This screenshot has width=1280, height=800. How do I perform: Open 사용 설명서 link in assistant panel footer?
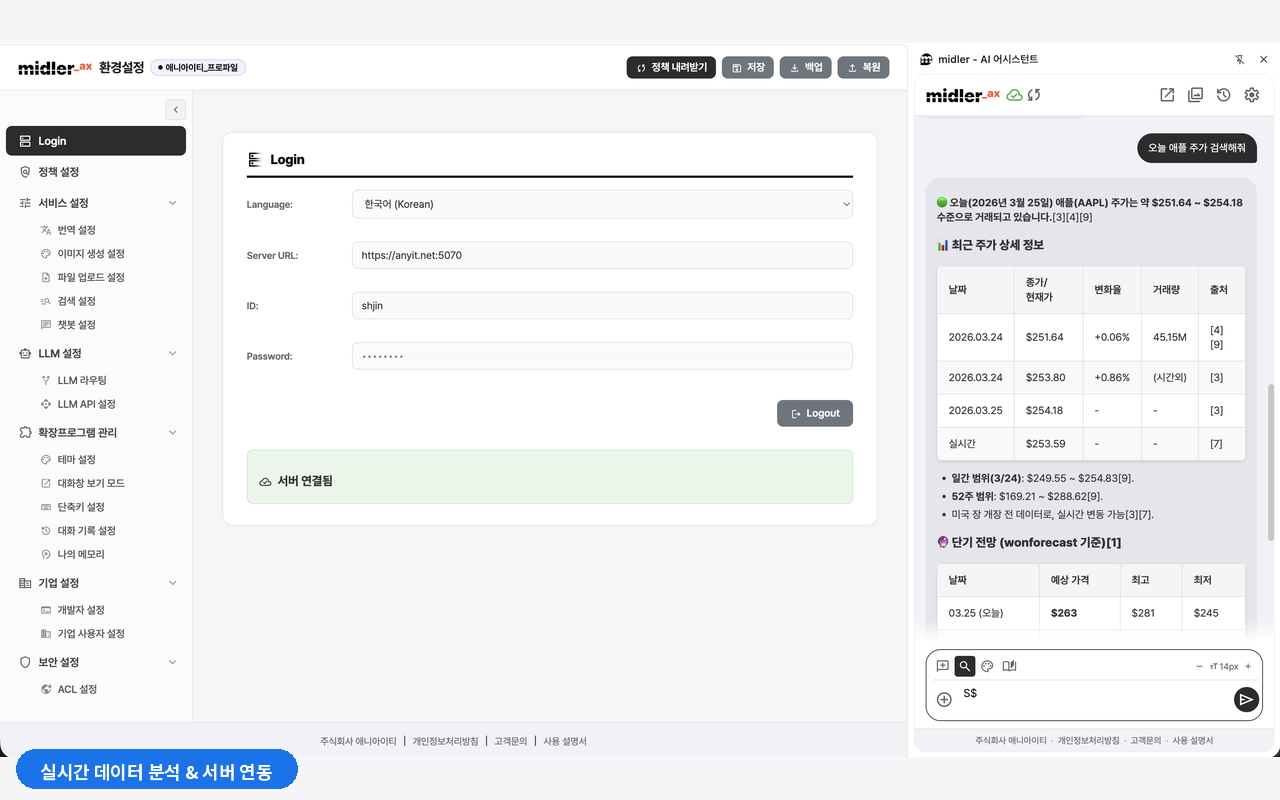[1193, 741]
